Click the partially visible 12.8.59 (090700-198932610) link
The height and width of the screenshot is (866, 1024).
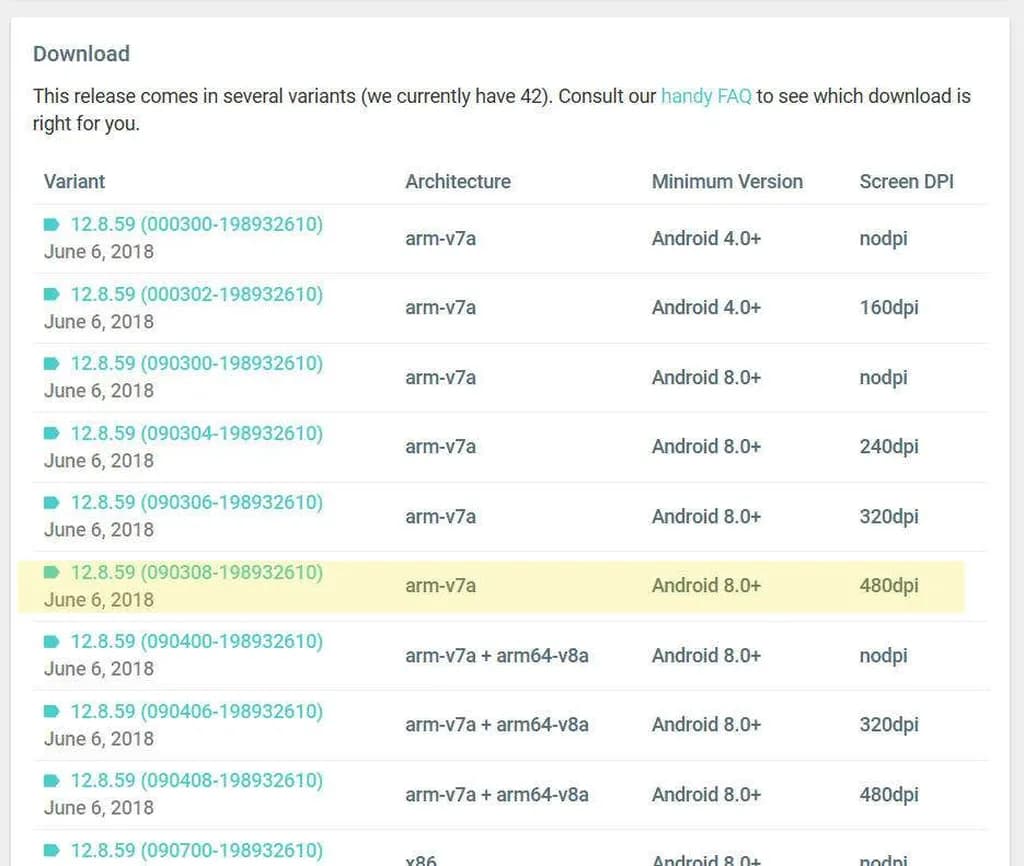[x=196, y=851]
